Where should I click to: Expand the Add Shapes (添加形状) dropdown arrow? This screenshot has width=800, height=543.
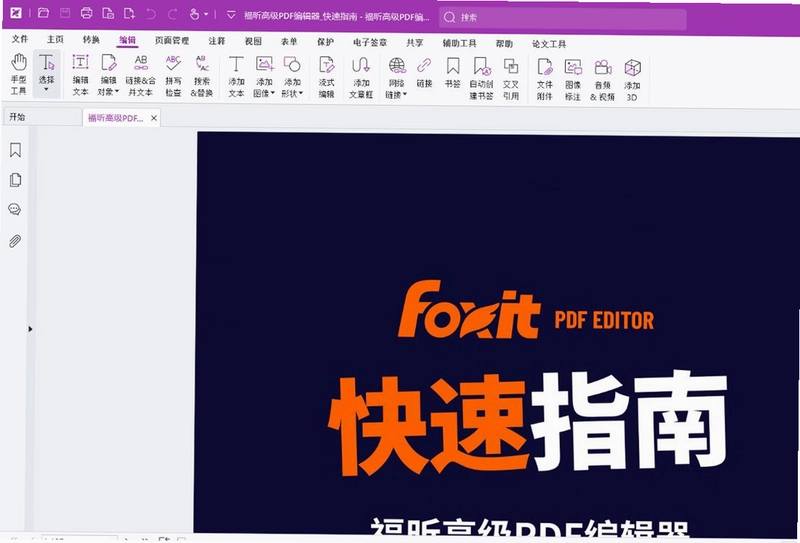[x=301, y=93]
